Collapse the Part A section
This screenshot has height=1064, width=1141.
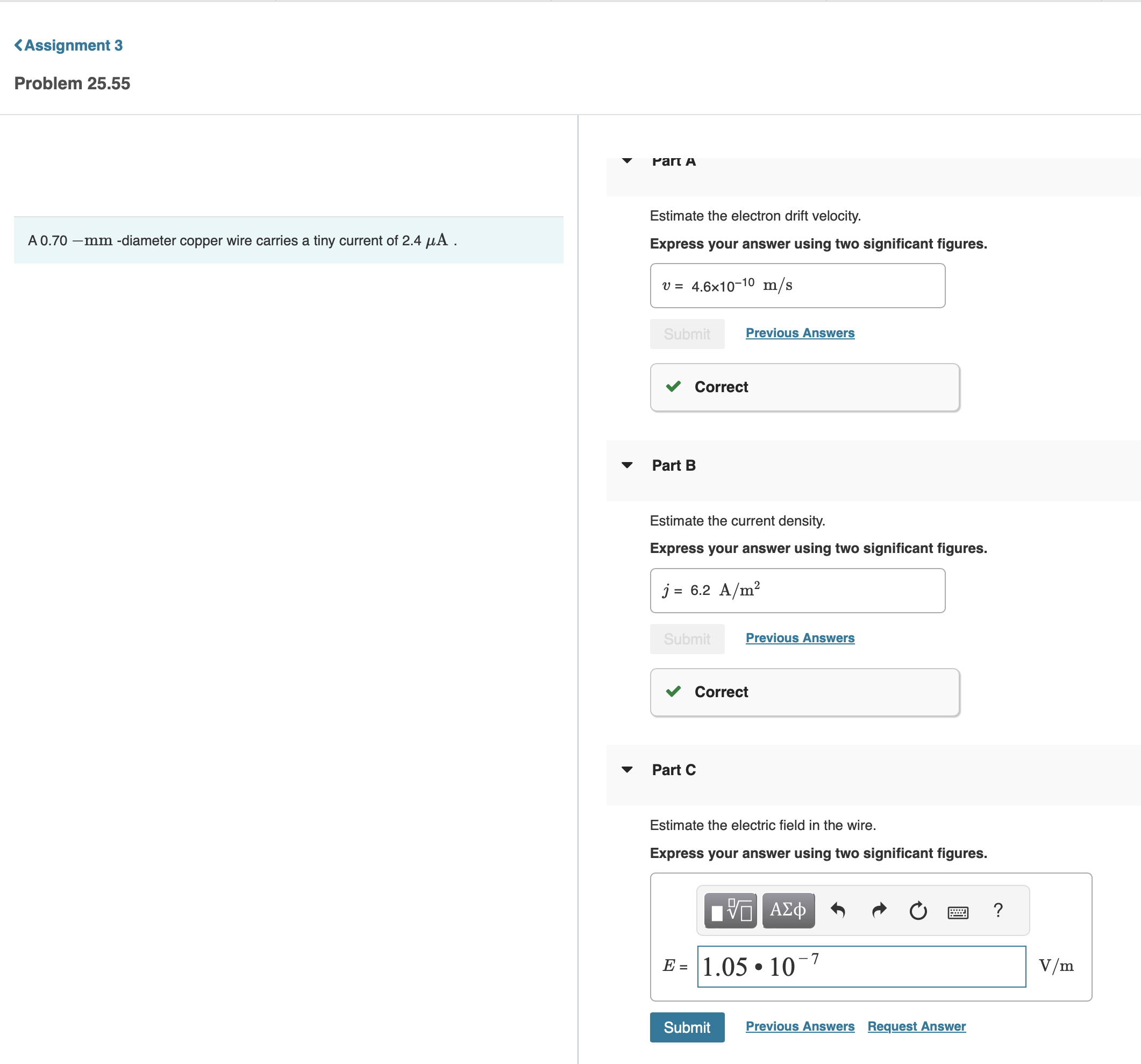click(x=627, y=161)
